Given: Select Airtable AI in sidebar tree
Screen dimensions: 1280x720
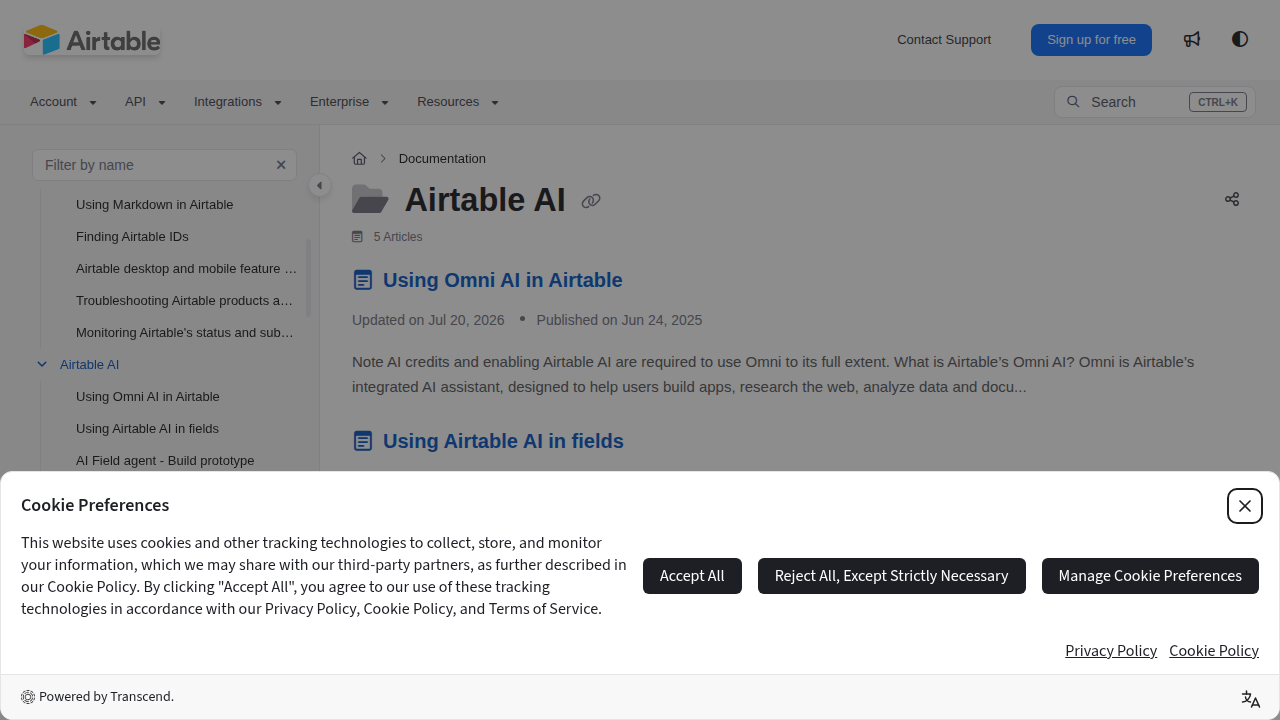Looking at the screenshot, I should point(89,364).
